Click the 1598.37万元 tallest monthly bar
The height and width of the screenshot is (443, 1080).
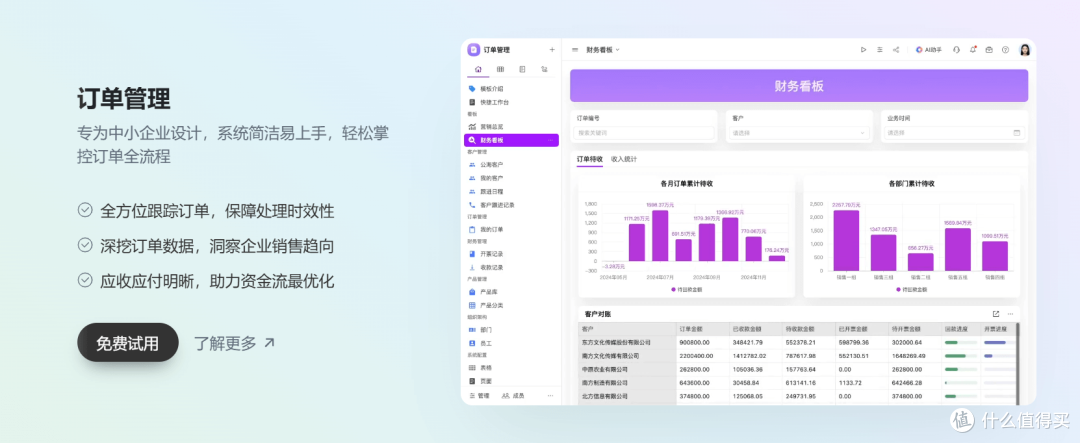(x=660, y=236)
